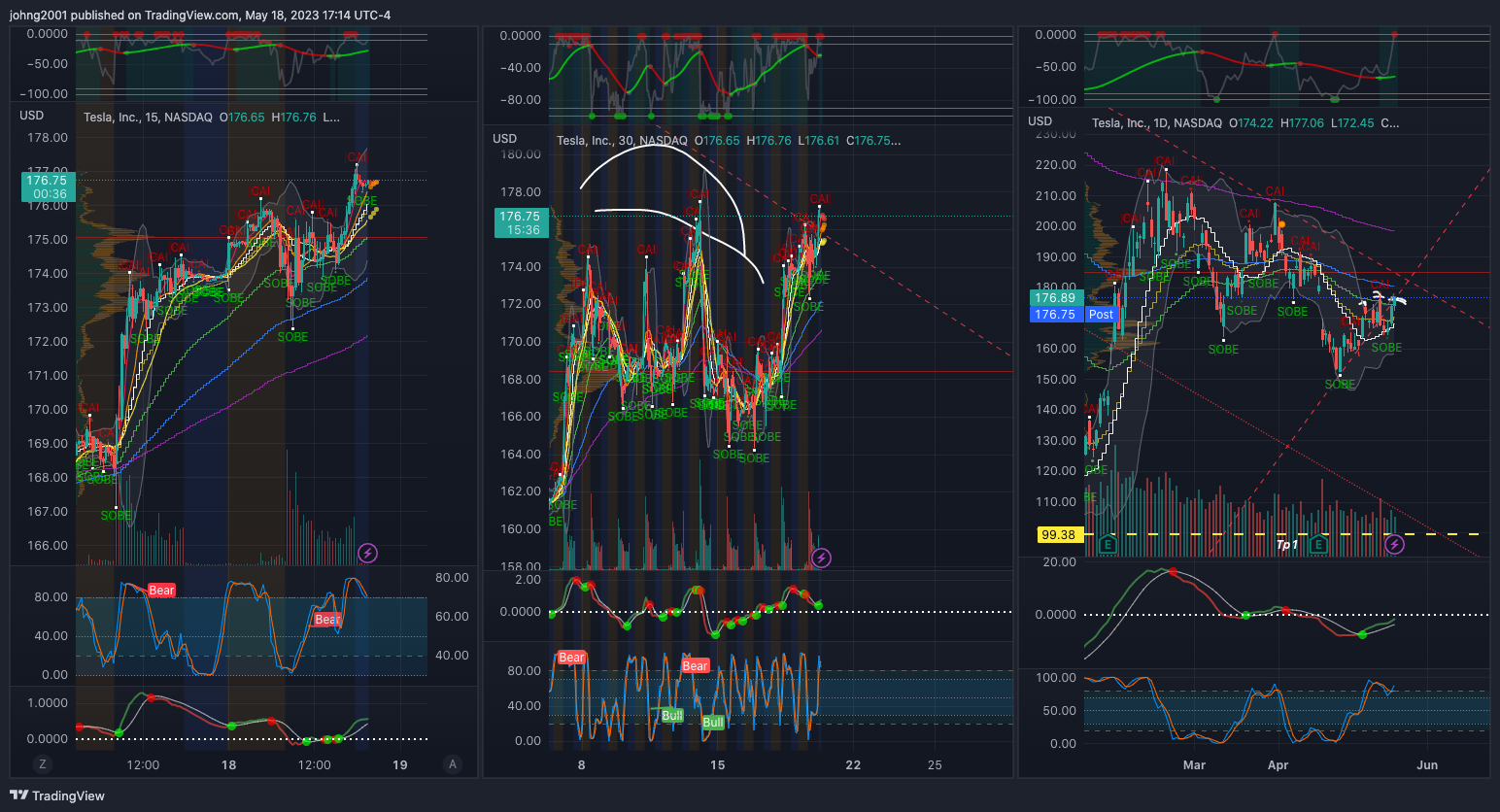Screen dimensions: 1500x812
Task: Click the johng2001 published on TradingView.com header
Action: click(200, 16)
